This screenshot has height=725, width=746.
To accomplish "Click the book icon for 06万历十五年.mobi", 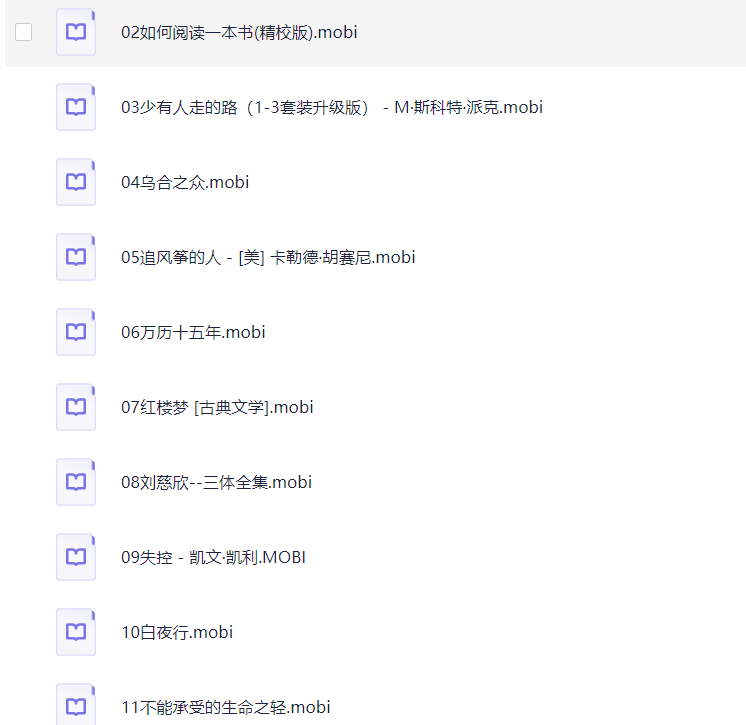I will [76, 332].
